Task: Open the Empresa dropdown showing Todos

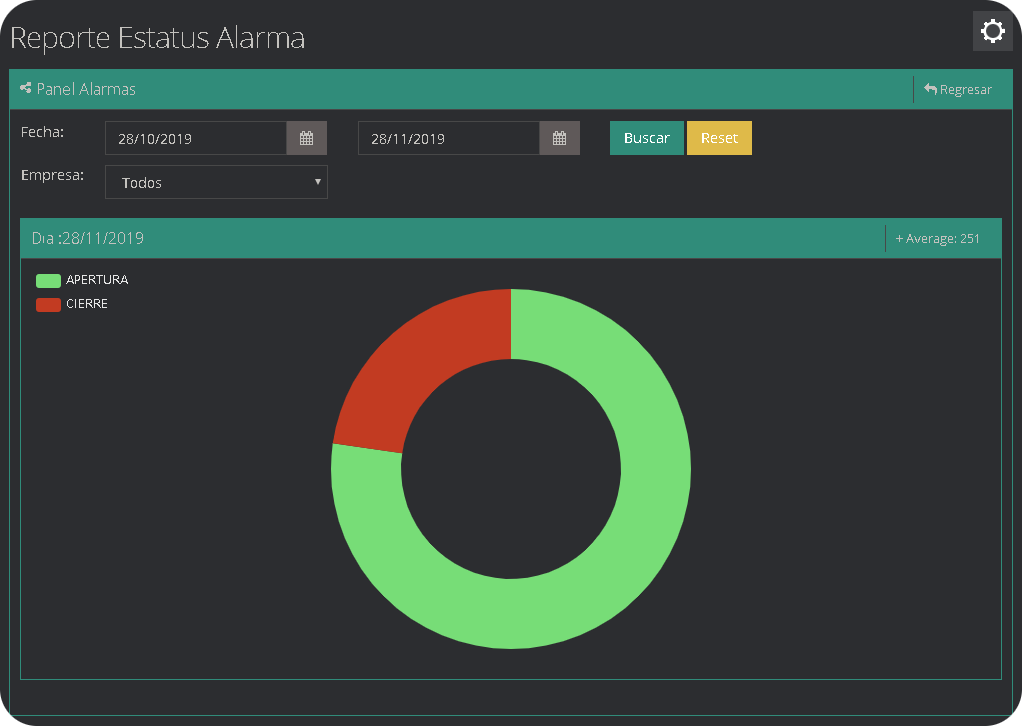Action: (216, 182)
